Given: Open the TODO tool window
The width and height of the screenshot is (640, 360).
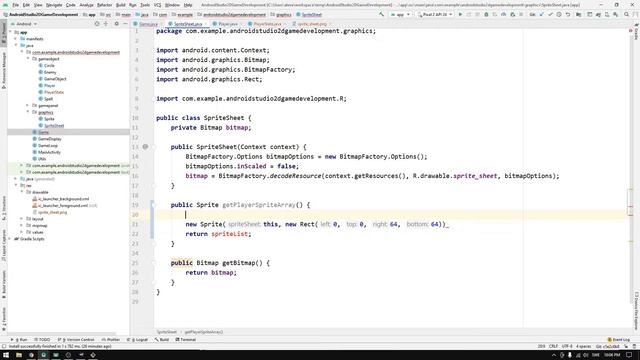Looking at the screenshot, I should pyautogui.click(x=42, y=340).
